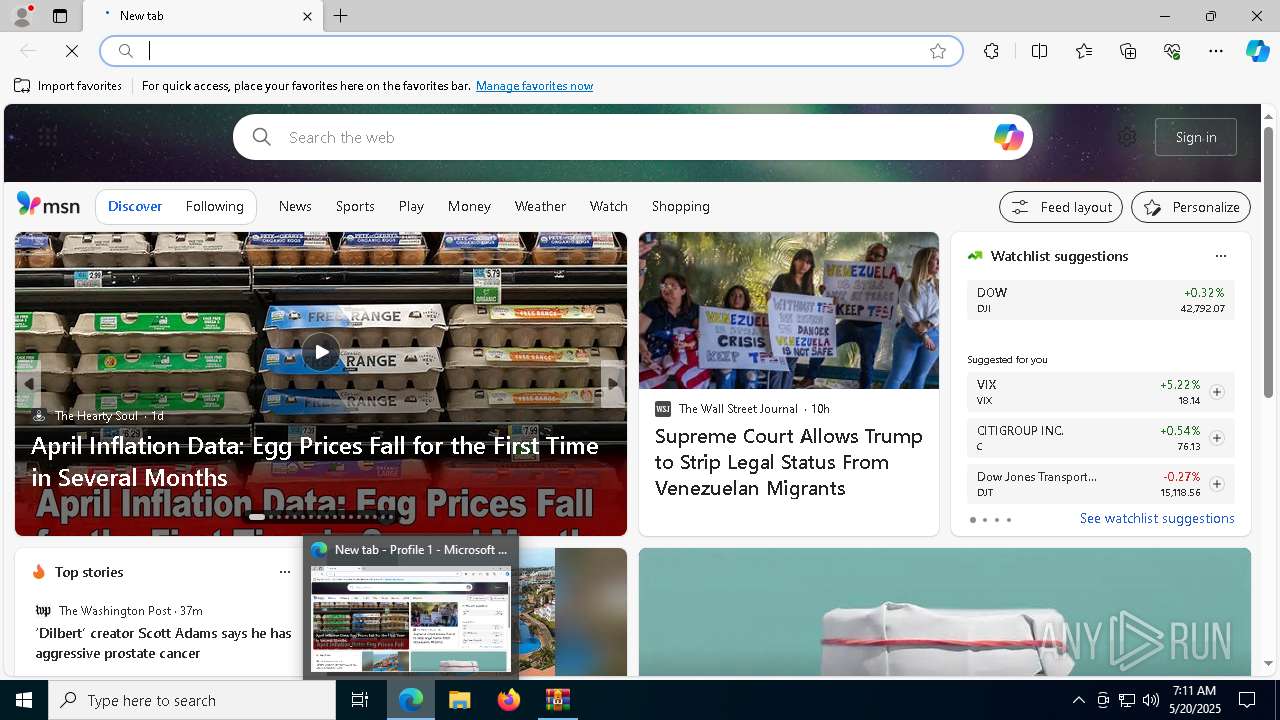Open notifications center icon
Image resolution: width=1280 pixels, height=720 pixels.
tap(1247, 700)
